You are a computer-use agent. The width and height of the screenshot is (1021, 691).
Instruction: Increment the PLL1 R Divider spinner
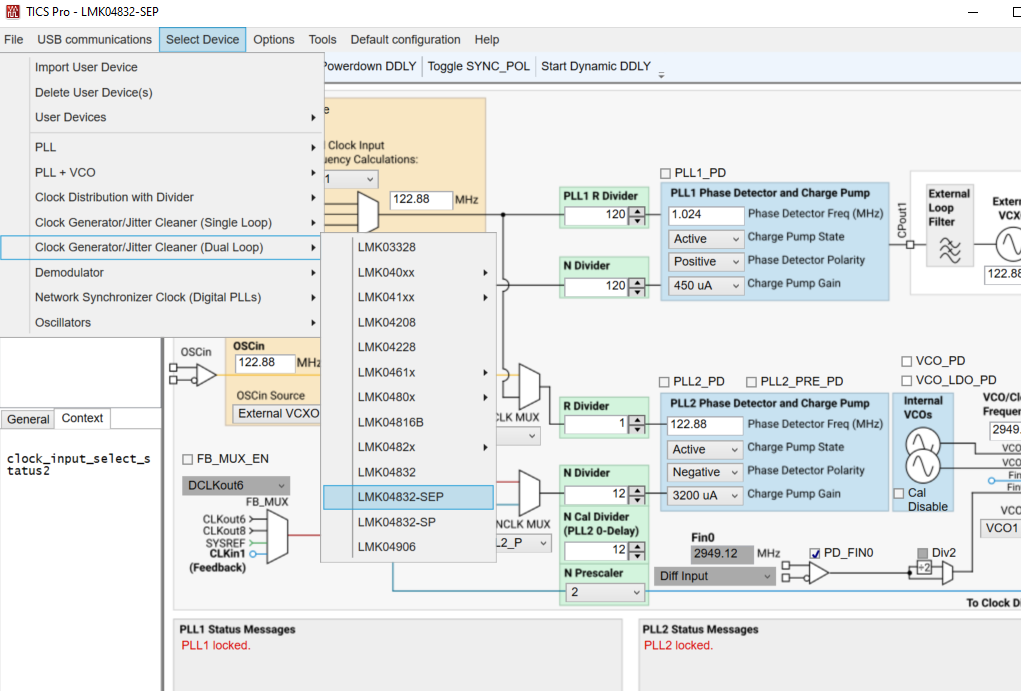(x=636, y=210)
